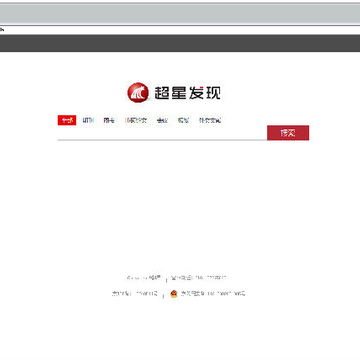Screen dimensions: 360x360
Task: Click the browser address bar
Action: point(180,30)
